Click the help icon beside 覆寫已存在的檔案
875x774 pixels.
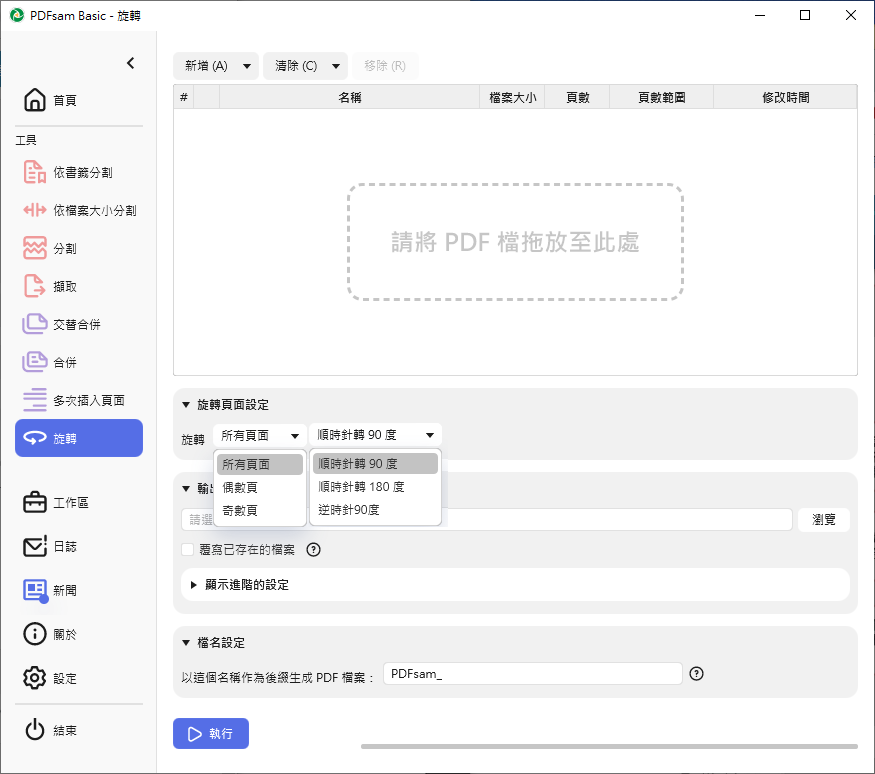[x=314, y=550]
